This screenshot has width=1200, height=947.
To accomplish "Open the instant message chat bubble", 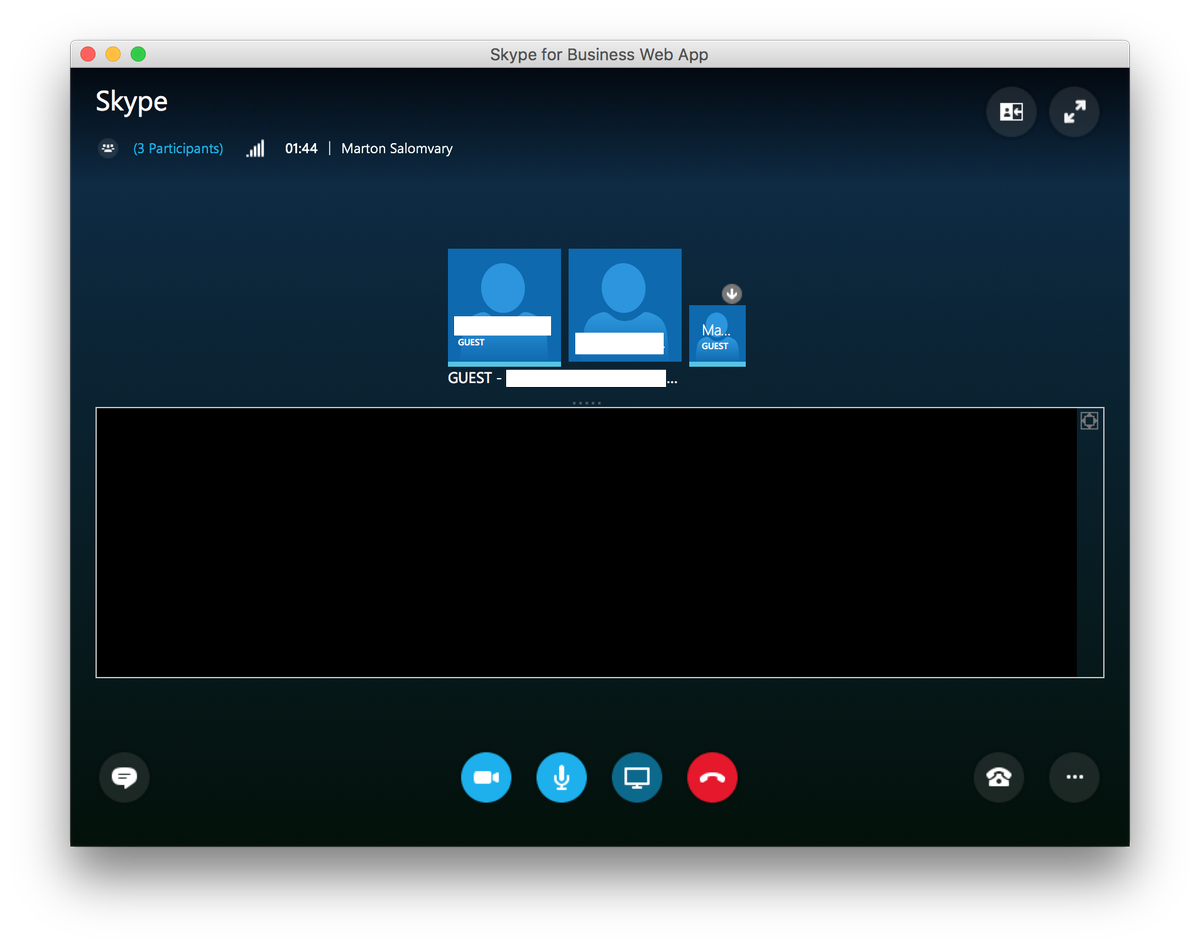I will (x=124, y=777).
